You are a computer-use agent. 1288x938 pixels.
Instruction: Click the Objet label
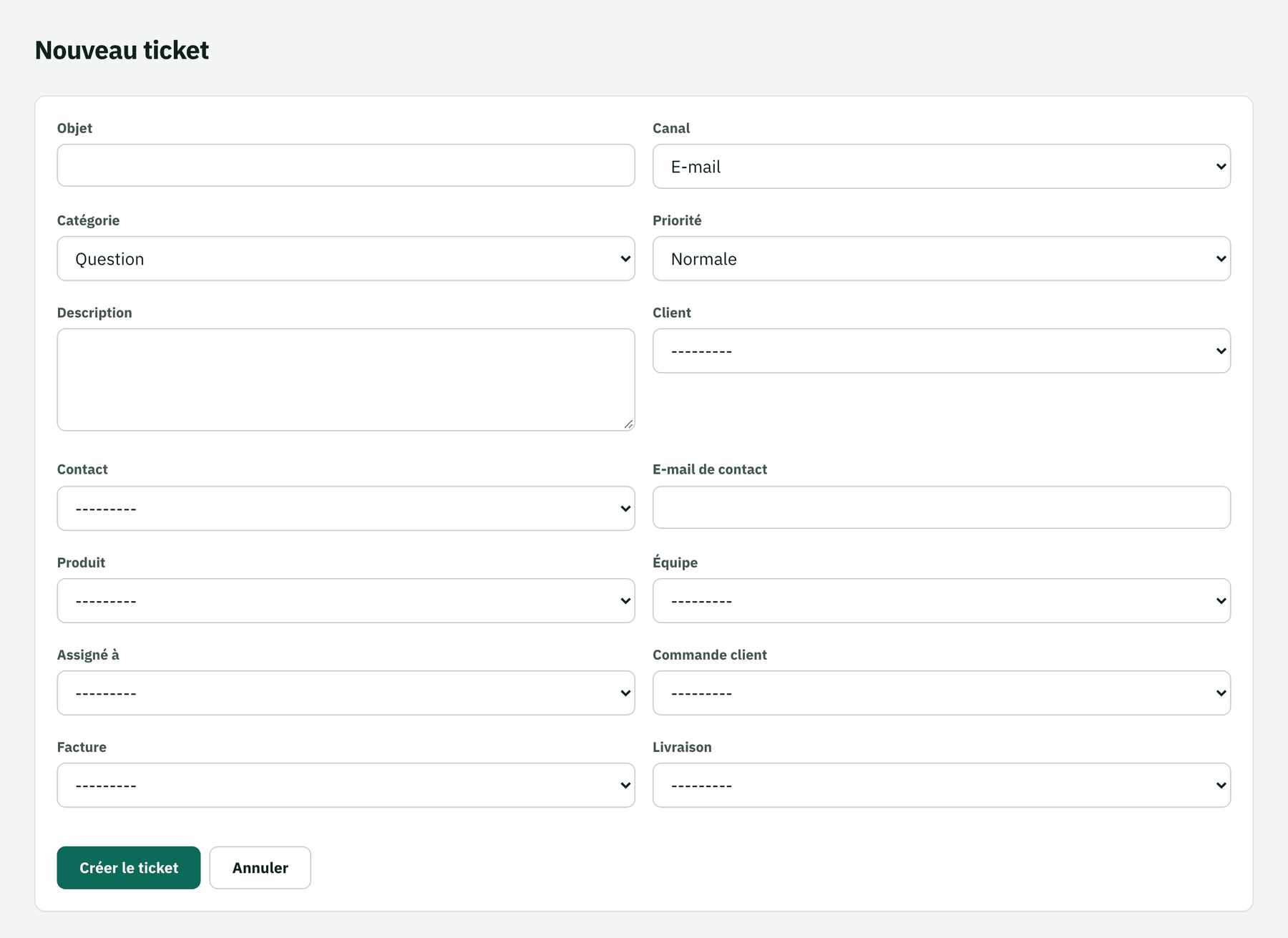pyautogui.click(x=74, y=128)
